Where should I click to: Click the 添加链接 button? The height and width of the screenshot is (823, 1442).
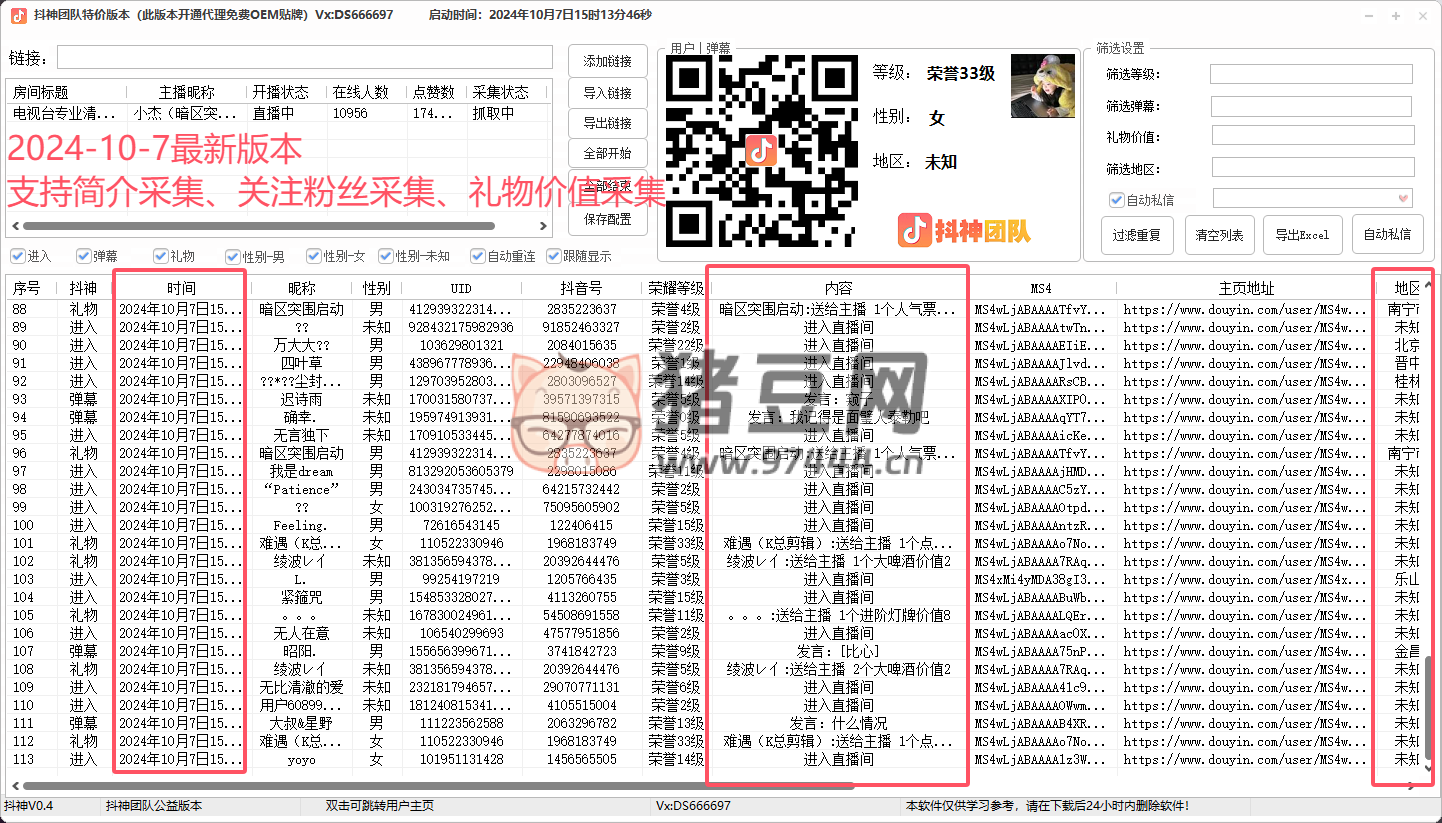[607, 61]
